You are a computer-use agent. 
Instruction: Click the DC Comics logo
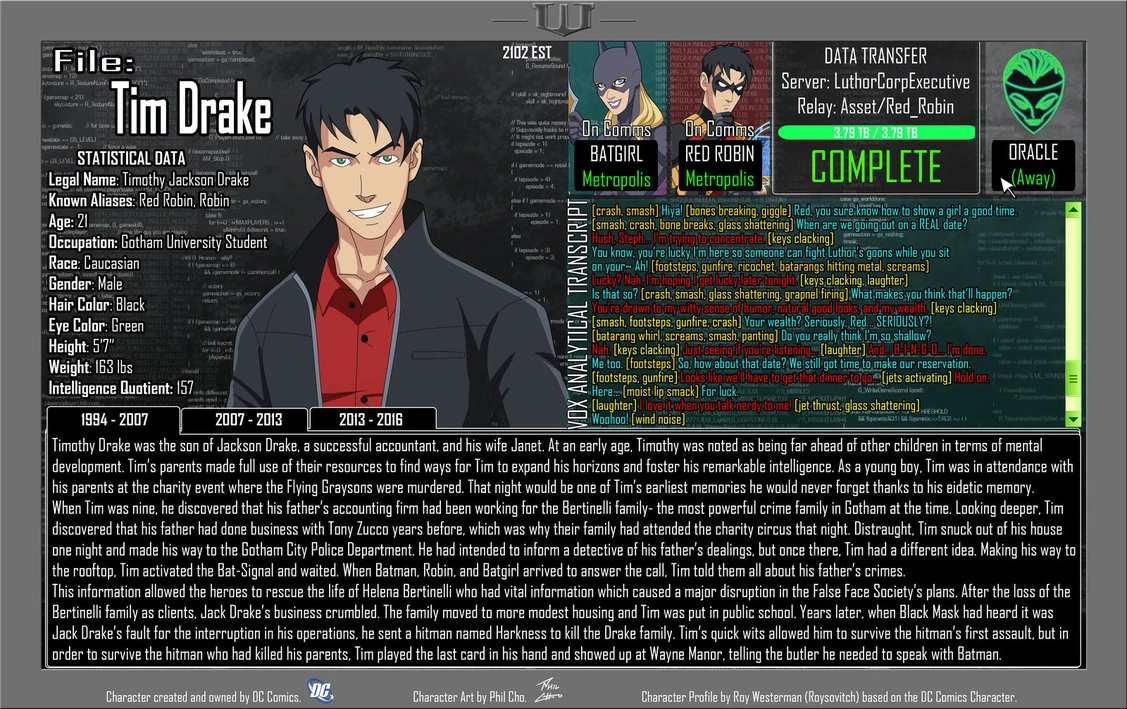[x=321, y=691]
